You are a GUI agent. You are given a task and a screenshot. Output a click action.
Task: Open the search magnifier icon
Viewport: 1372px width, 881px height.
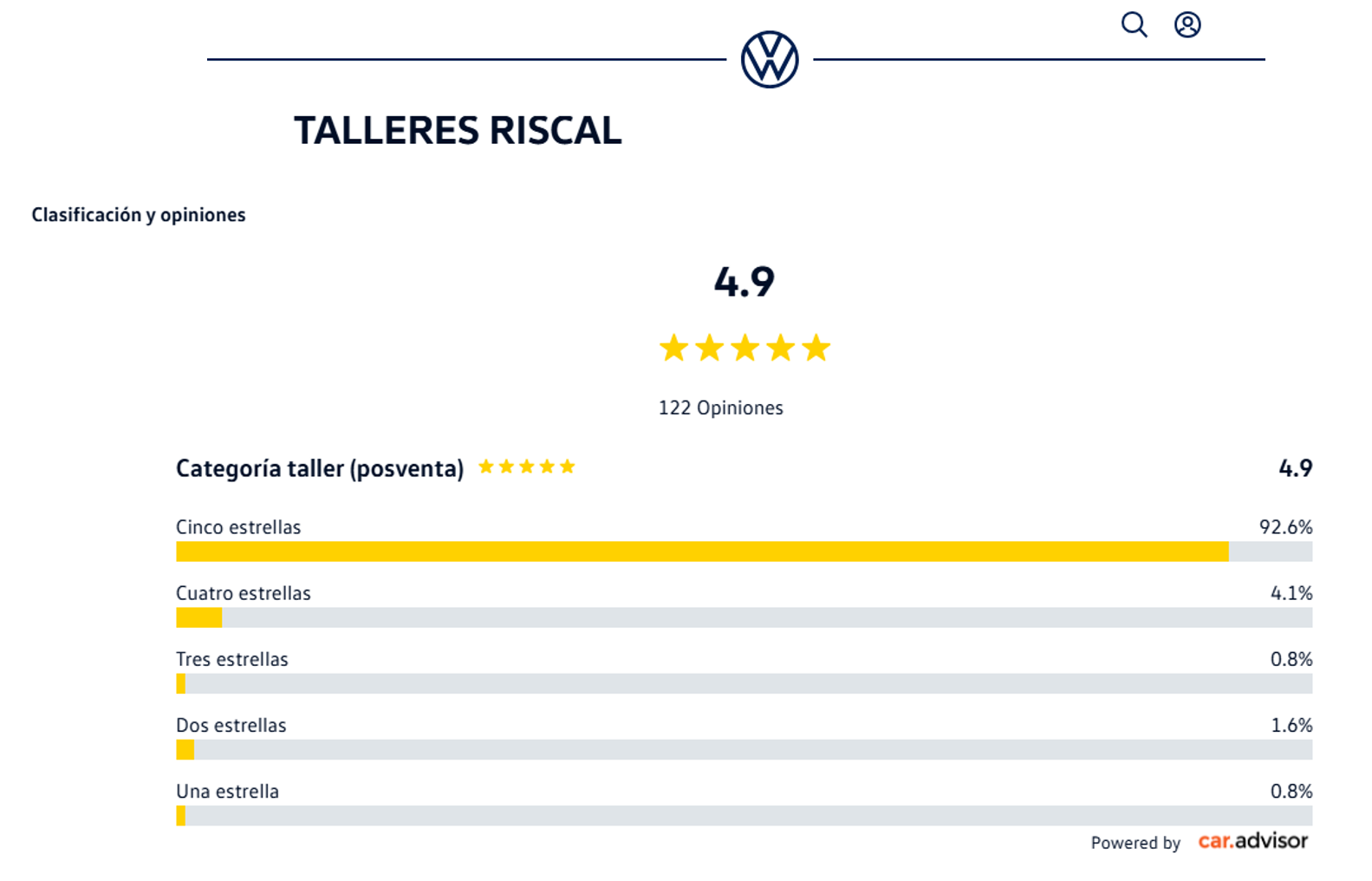1134,24
